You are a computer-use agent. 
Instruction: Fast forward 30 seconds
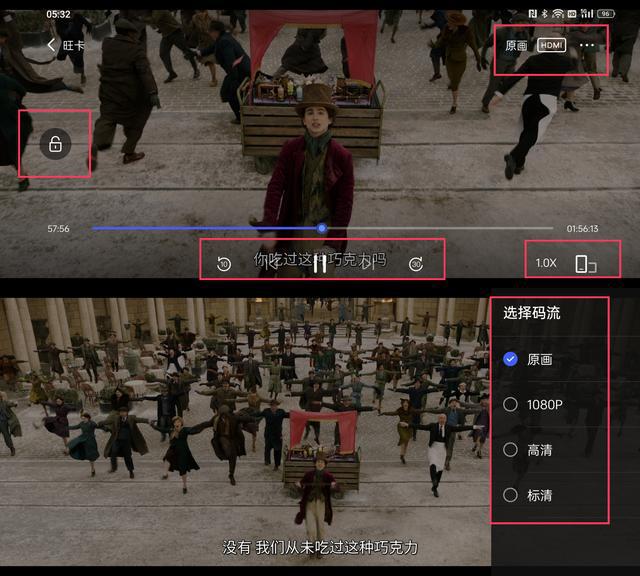pos(416,264)
